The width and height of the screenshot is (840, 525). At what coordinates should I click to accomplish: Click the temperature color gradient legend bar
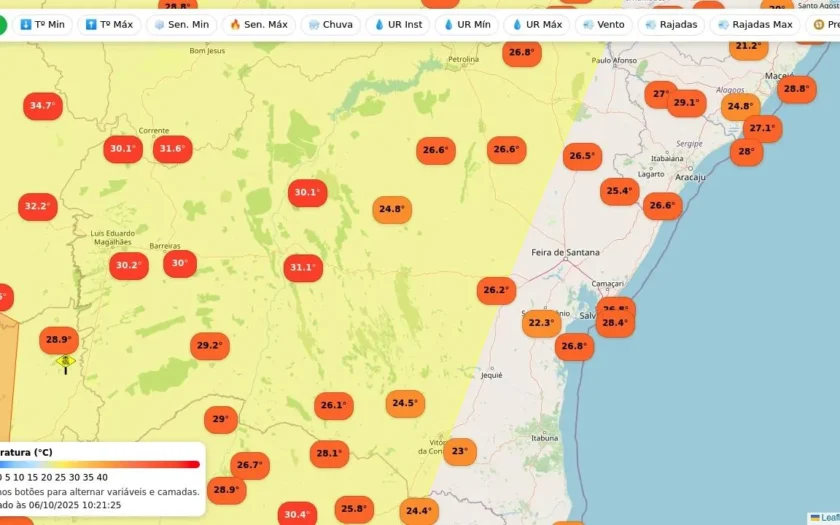(100, 464)
